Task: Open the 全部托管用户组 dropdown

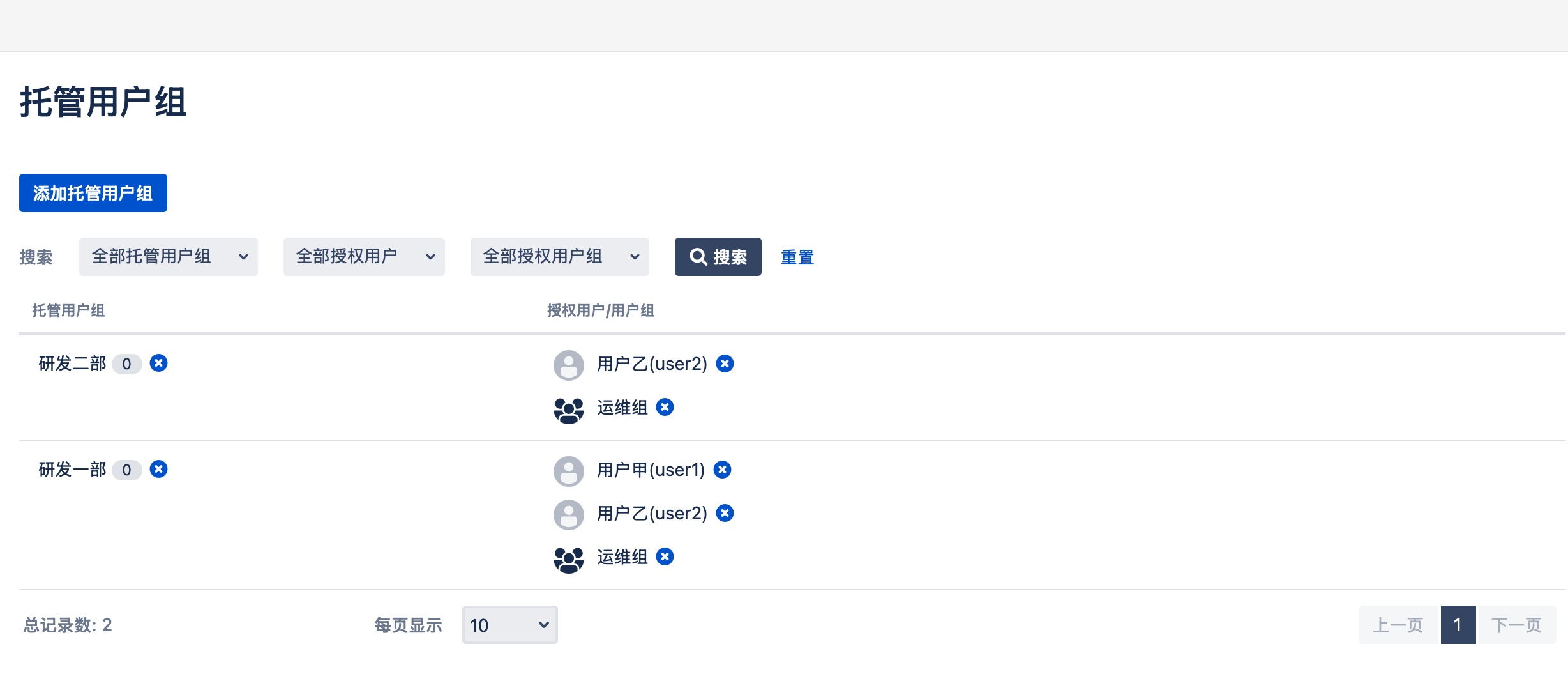Action: point(169,257)
